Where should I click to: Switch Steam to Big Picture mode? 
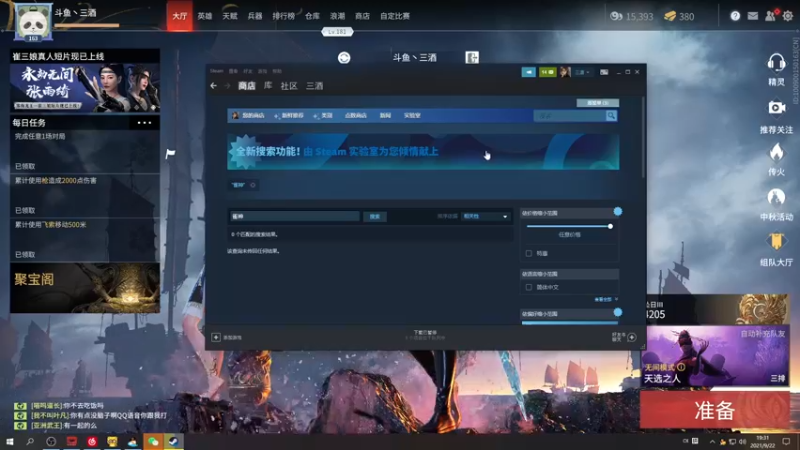pyautogui.click(x=604, y=72)
